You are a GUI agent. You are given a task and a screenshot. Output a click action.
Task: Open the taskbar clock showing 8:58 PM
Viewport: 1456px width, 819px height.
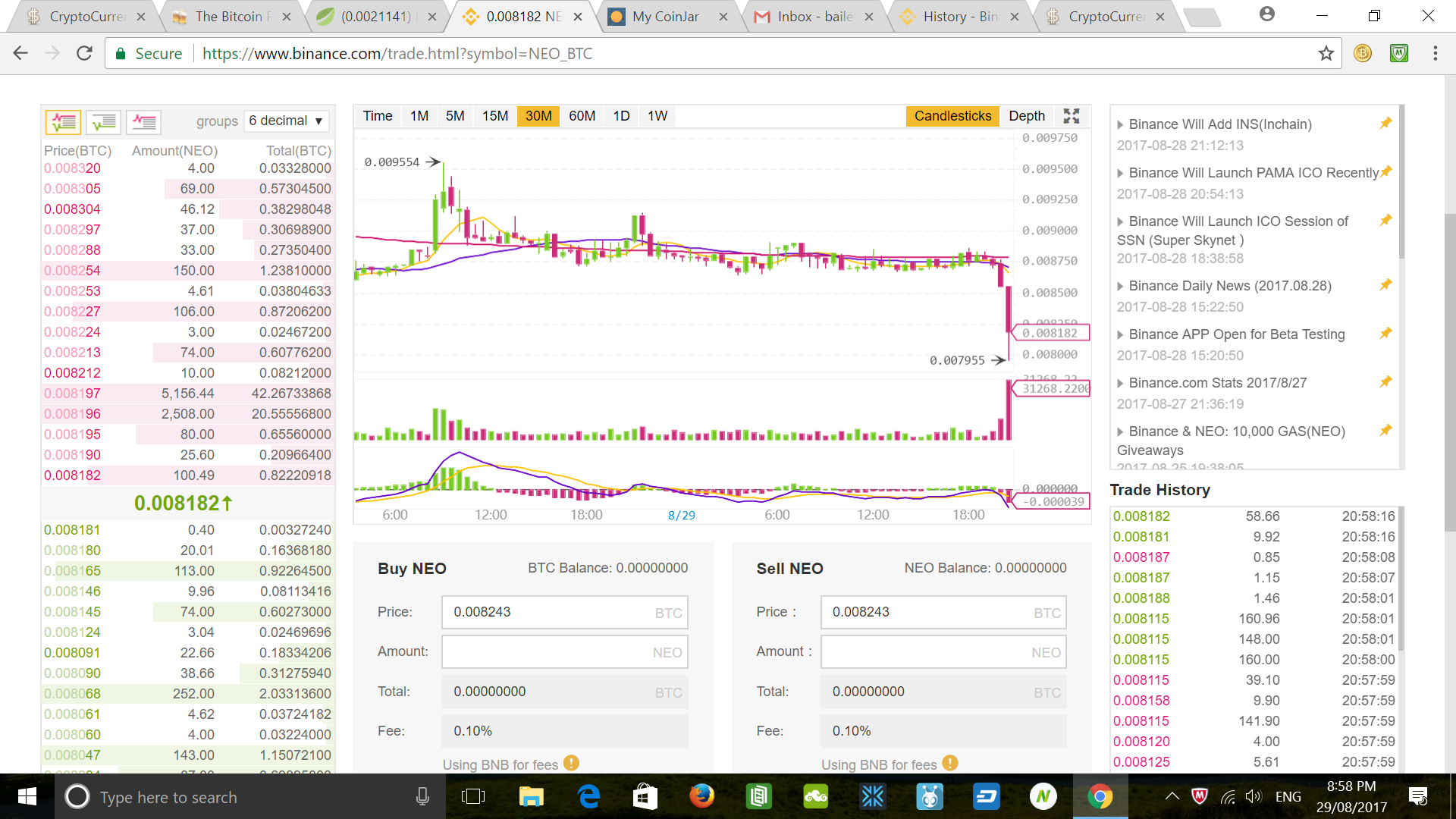(x=1351, y=796)
